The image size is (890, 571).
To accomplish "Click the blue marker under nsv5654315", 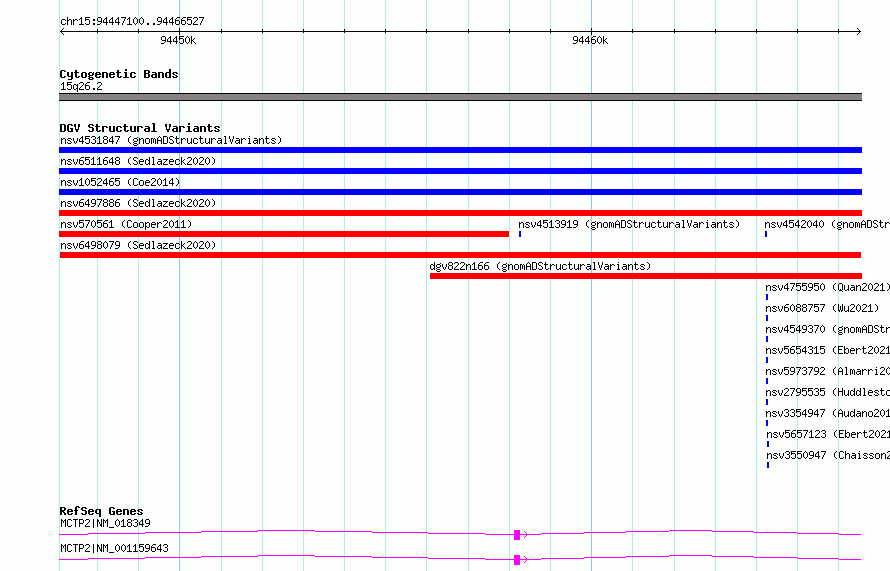I will click(767, 360).
